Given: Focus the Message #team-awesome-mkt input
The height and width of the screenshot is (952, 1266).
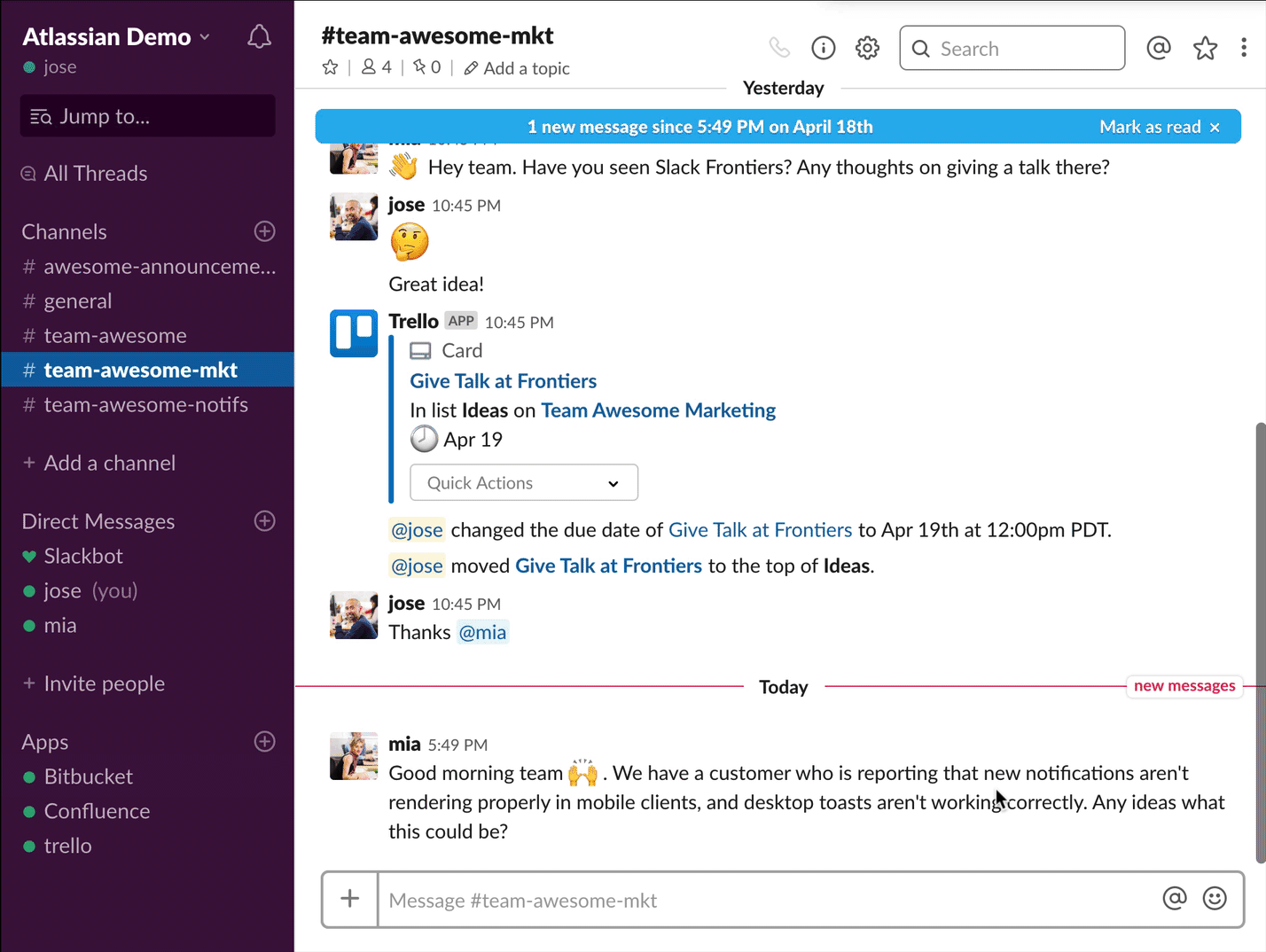Looking at the screenshot, I should (x=768, y=900).
